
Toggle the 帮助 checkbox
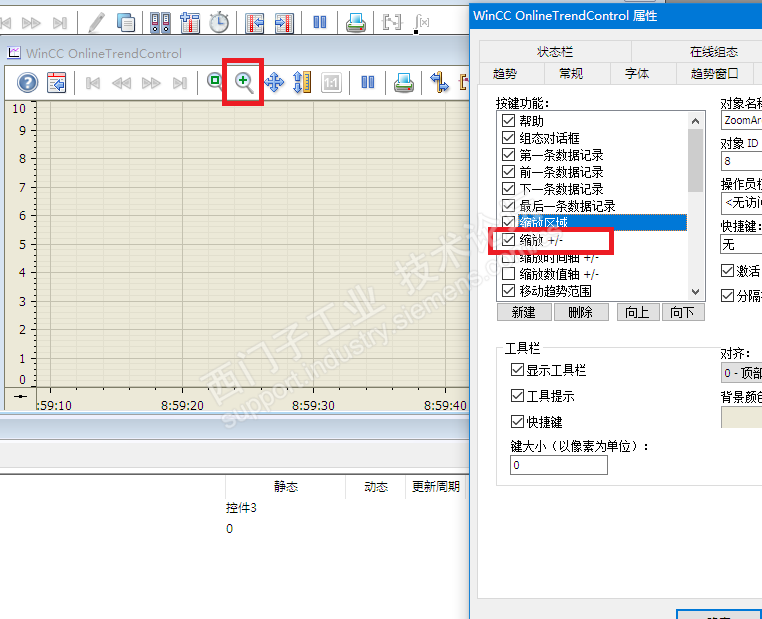pyautogui.click(x=508, y=120)
